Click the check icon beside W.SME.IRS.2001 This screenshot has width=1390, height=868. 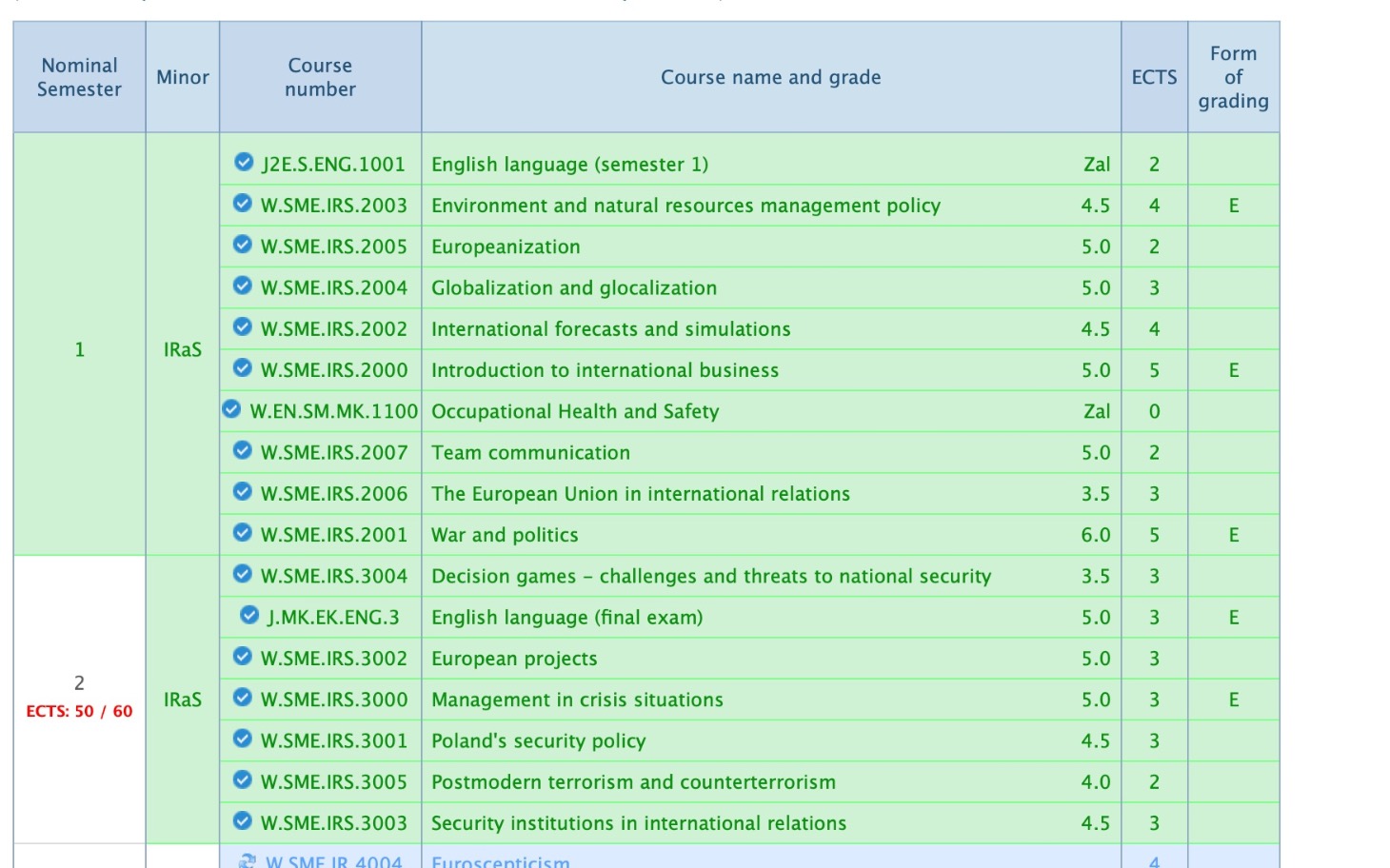[243, 533]
